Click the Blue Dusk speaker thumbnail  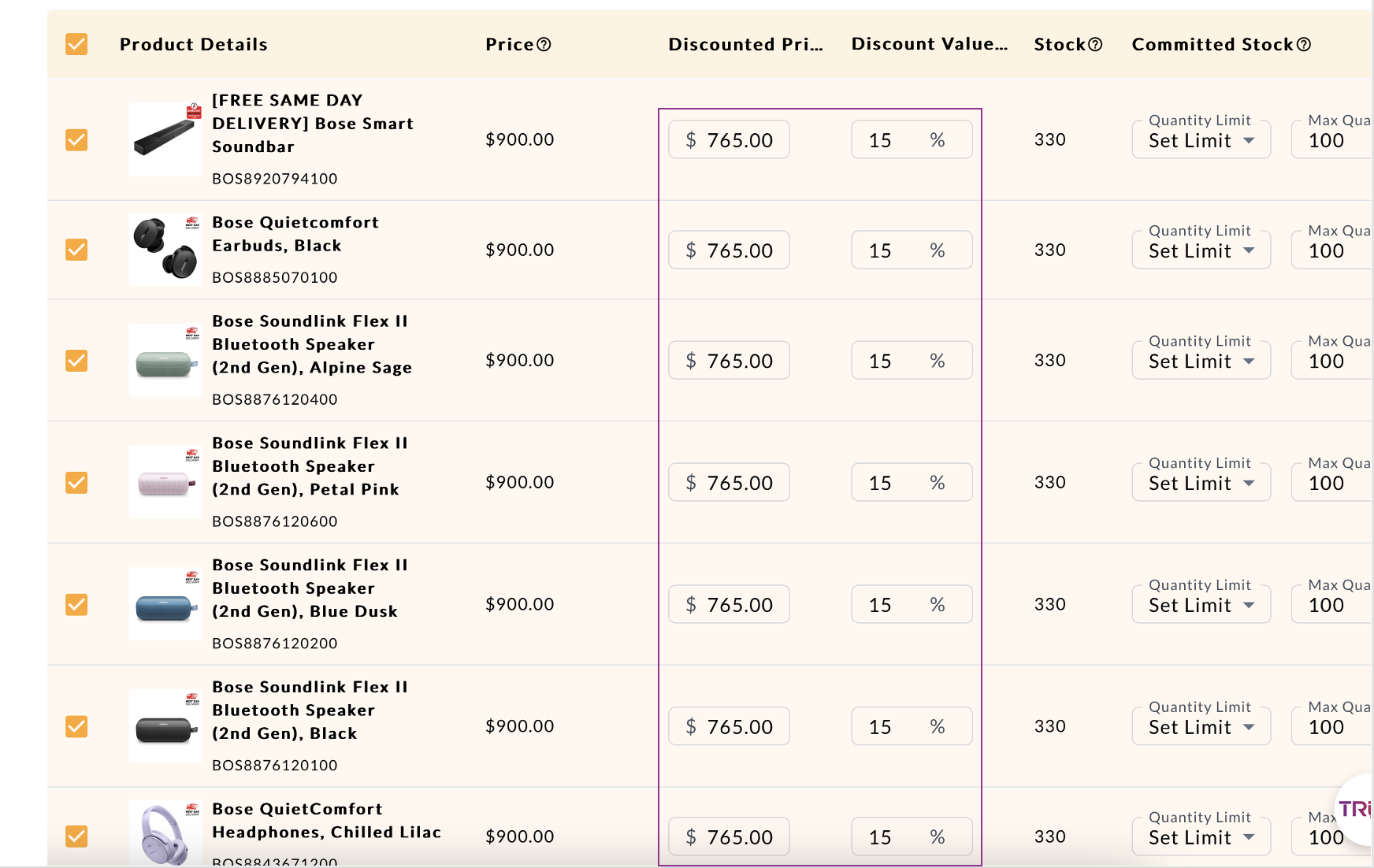click(x=165, y=605)
